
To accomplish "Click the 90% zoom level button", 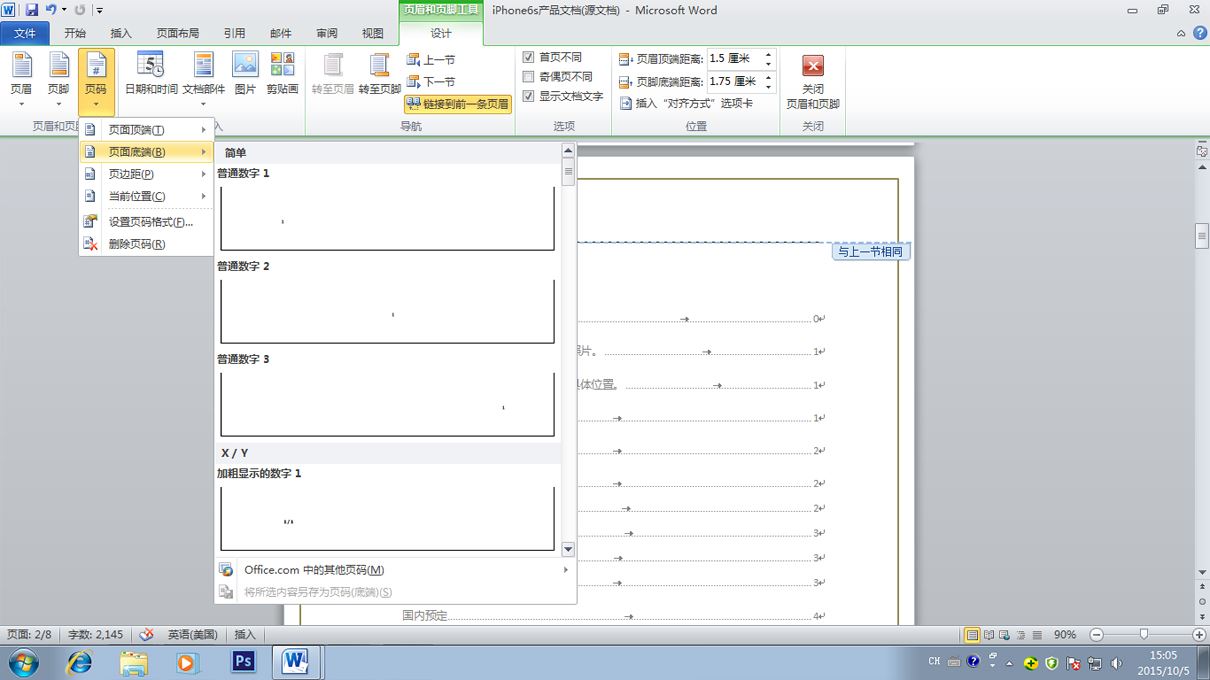I will coord(1065,635).
